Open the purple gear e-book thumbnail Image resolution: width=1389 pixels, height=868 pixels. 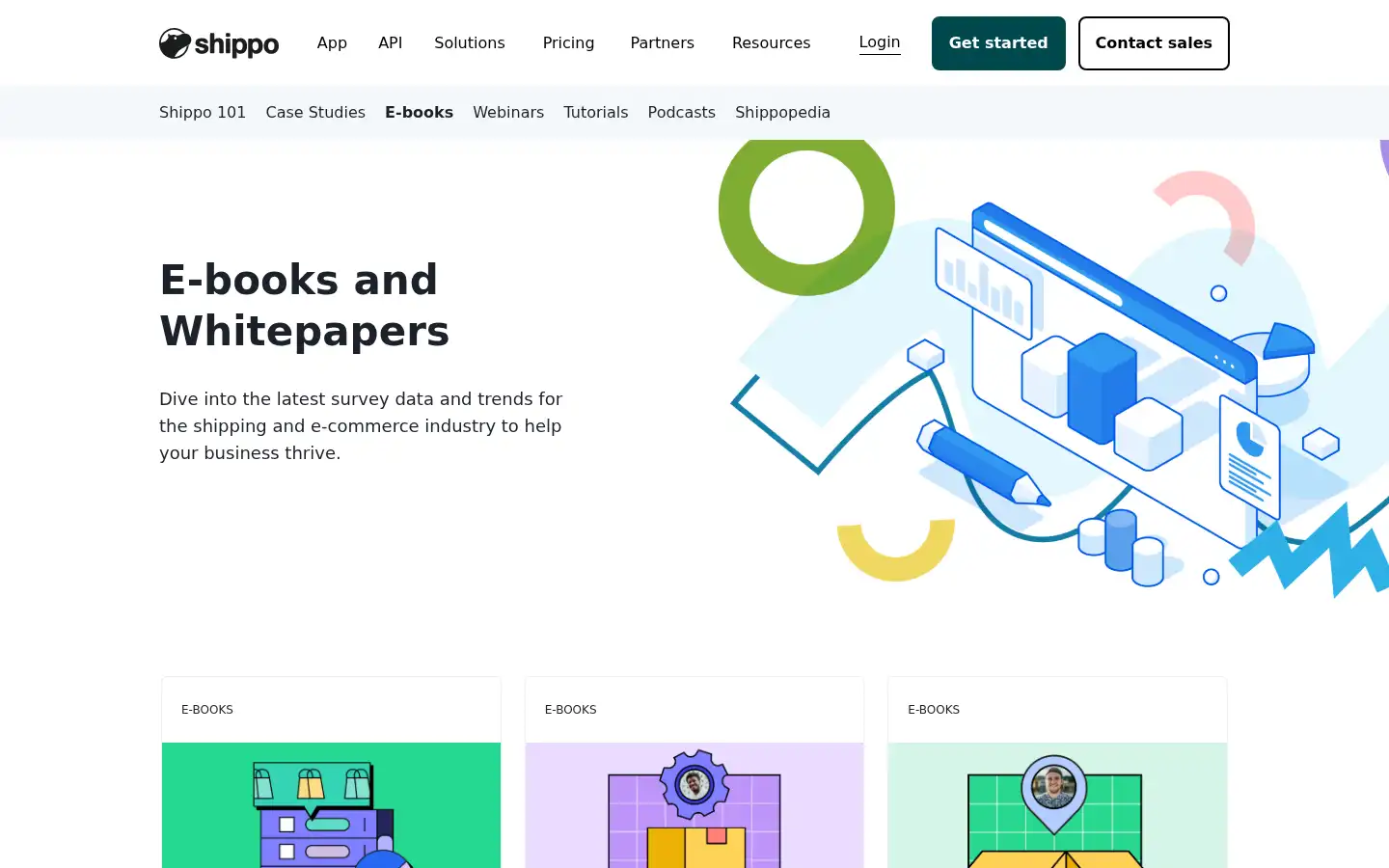click(x=694, y=805)
